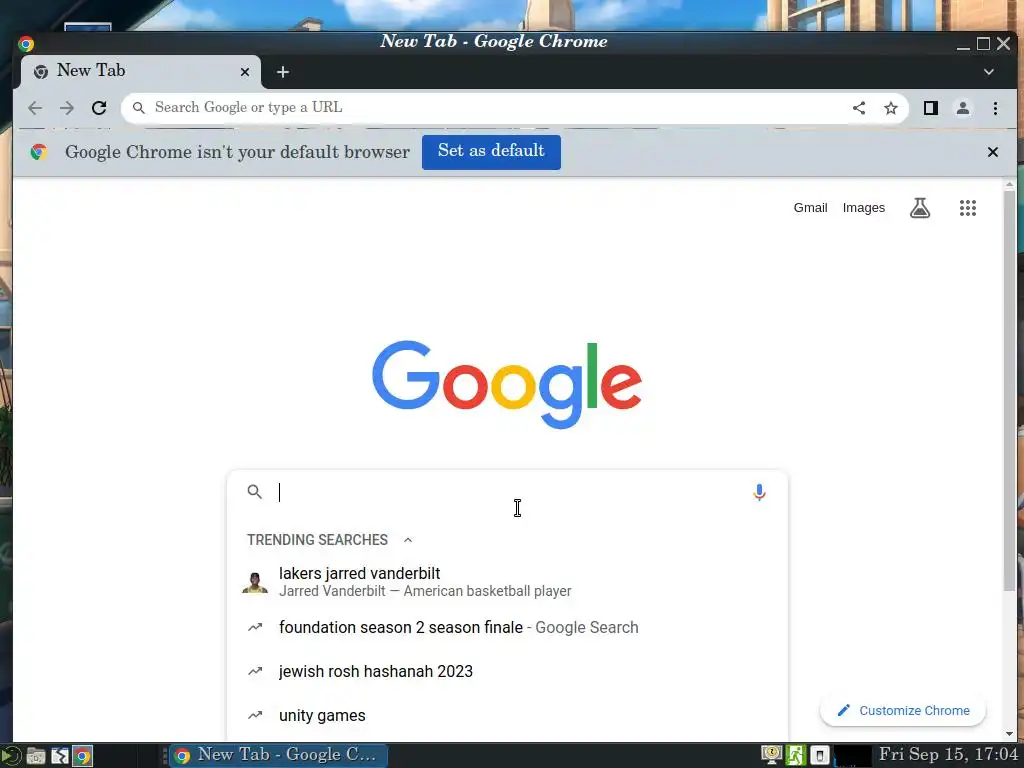1024x768 pixels.
Task: Focus the Google search input field
Action: (x=509, y=492)
